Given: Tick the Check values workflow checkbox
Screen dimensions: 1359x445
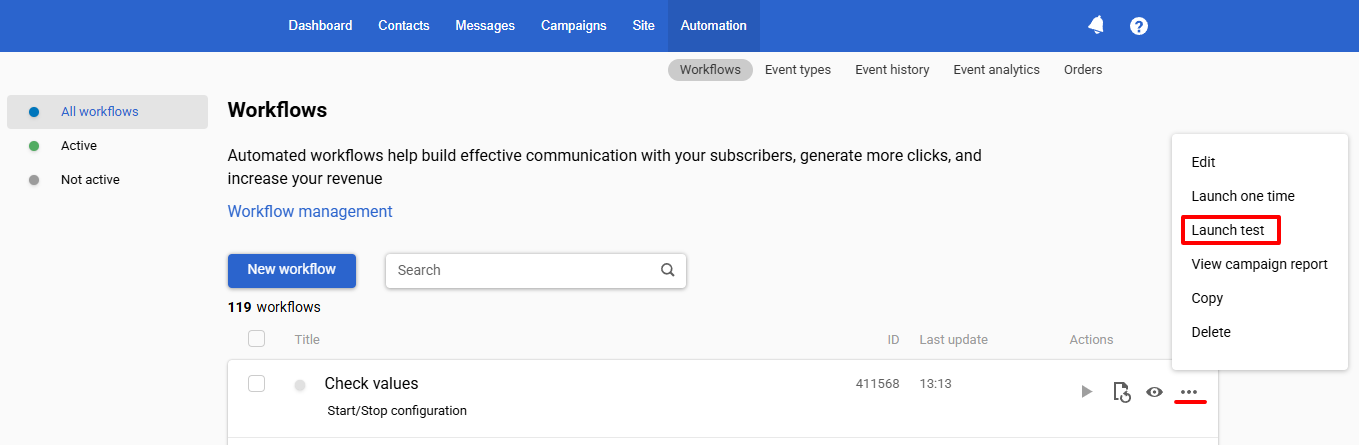Looking at the screenshot, I should (256, 383).
